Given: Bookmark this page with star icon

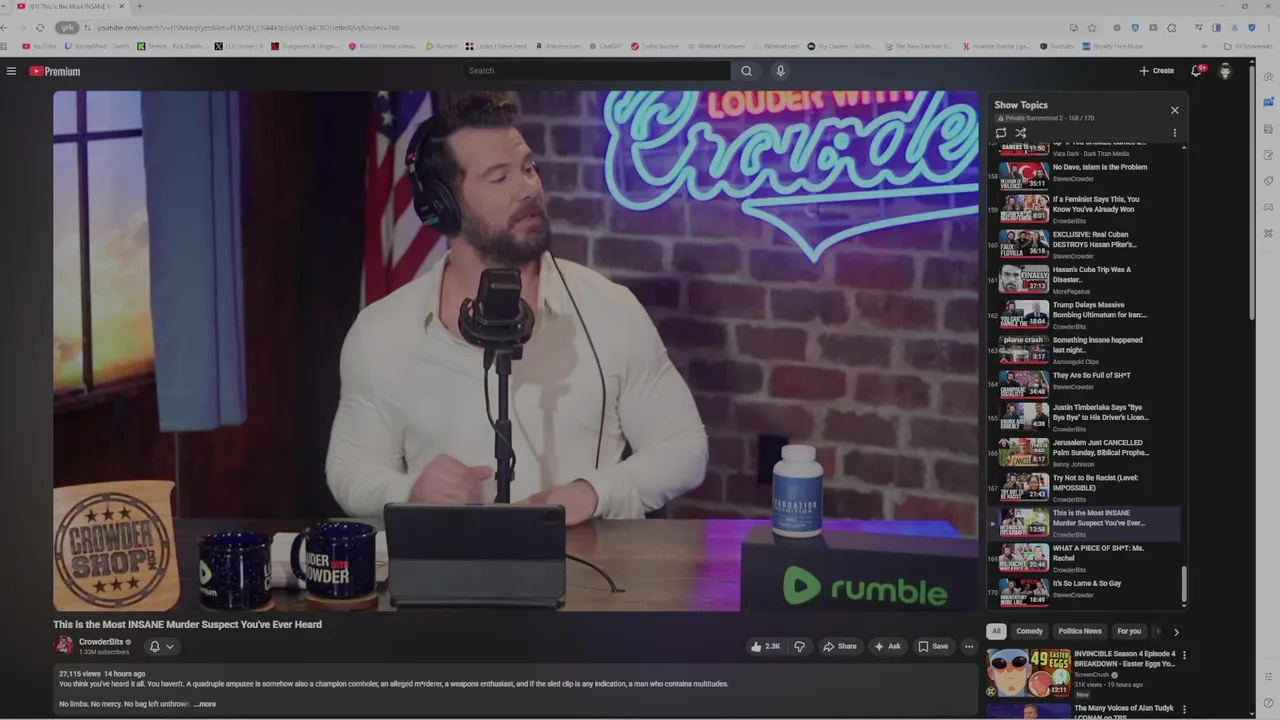Looking at the screenshot, I should [1092, 28].
